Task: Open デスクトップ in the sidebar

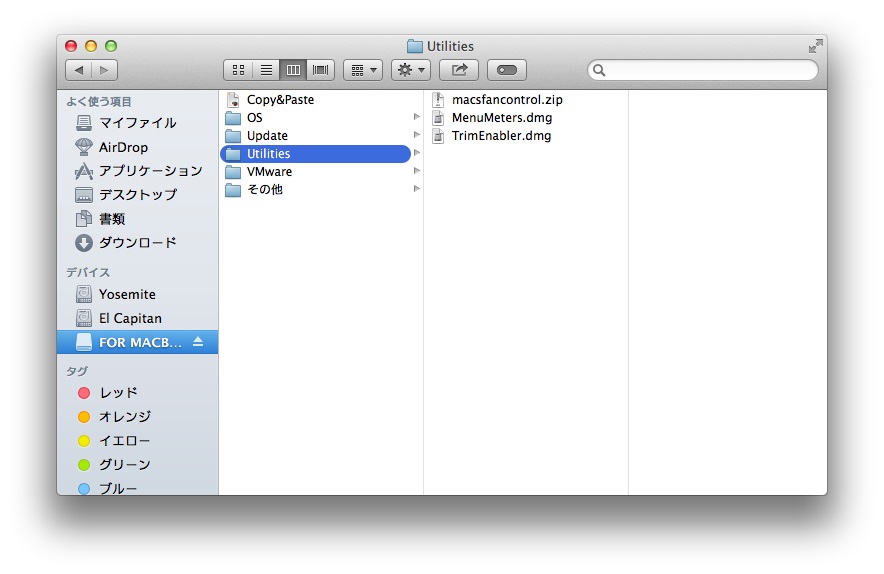Action: tap(138, 195)
